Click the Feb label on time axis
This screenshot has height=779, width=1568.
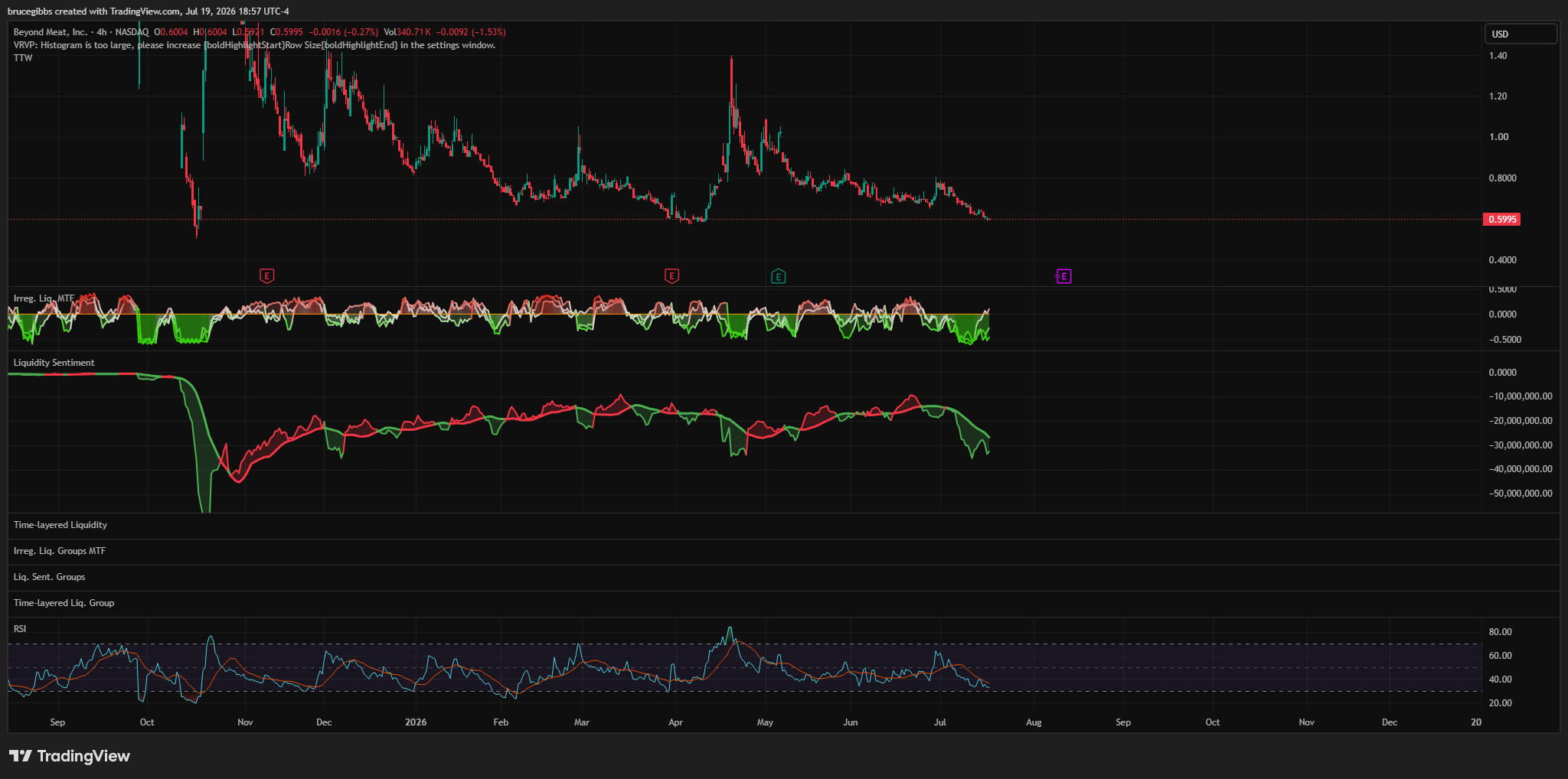(501, 722)
